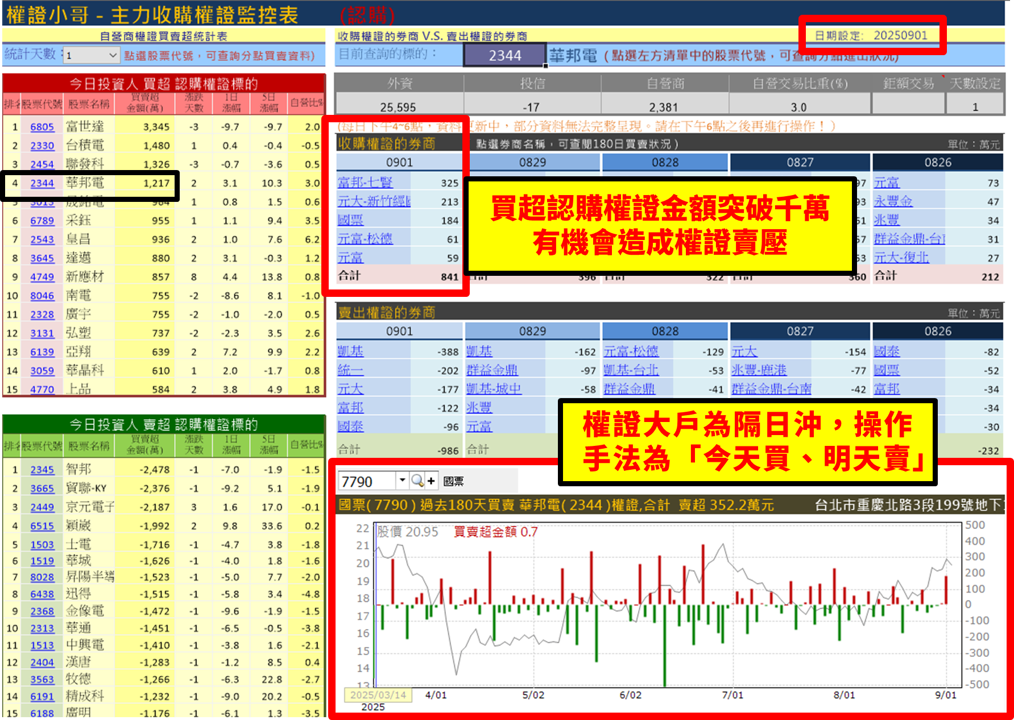
Task: Open stock code 6805 富世達 link
Action: click(42, 127)
